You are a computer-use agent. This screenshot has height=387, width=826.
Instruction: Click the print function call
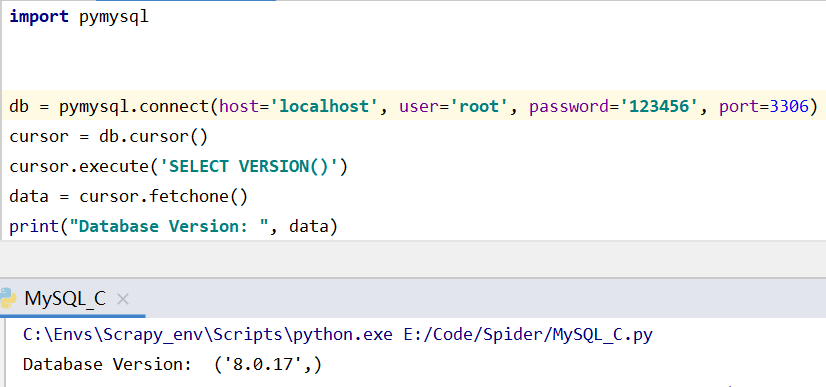(x=34, y=226)
